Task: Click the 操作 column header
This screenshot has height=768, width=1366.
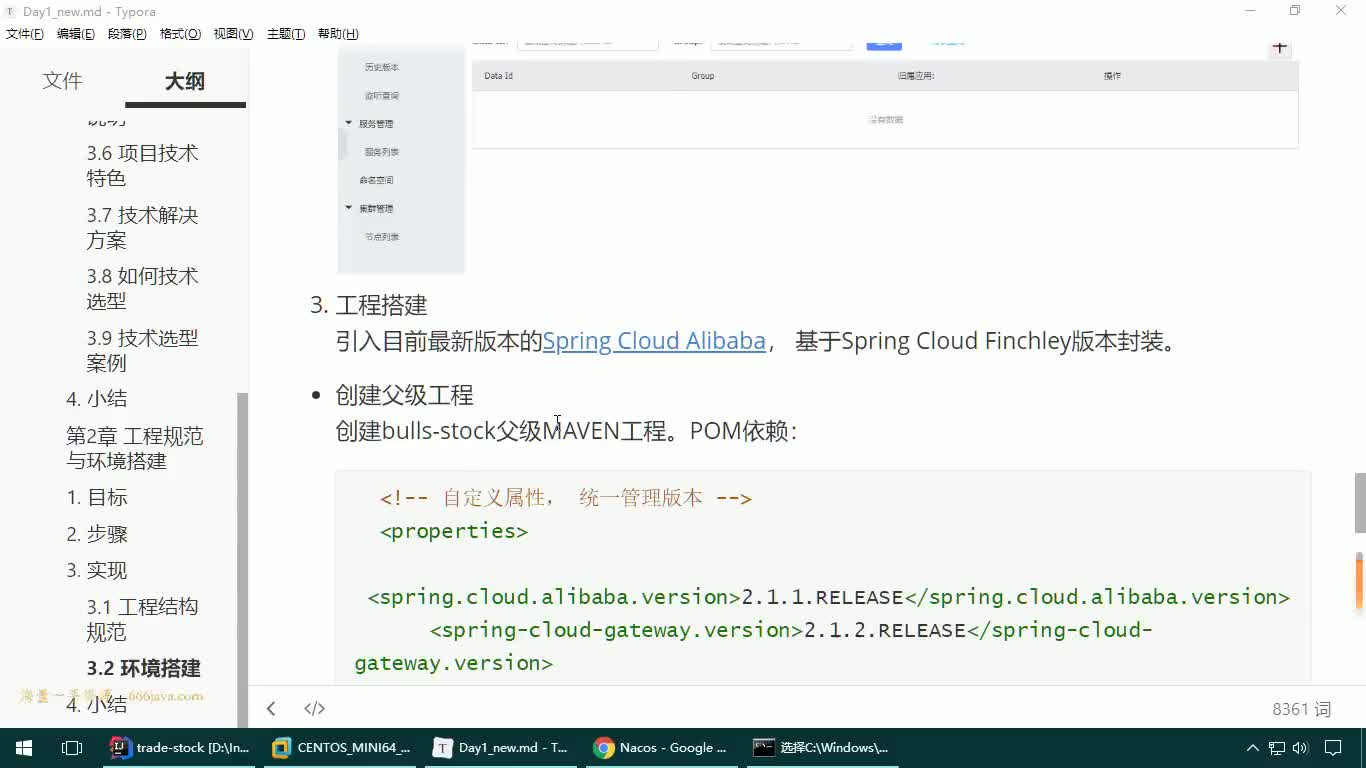Action: pyautogui.click(x=1112, y=76)
